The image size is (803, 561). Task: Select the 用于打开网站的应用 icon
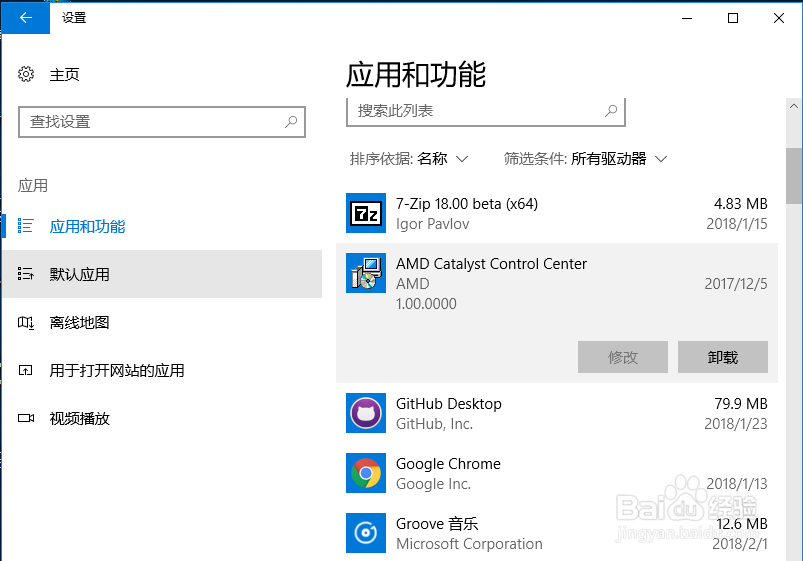point(26,370)
